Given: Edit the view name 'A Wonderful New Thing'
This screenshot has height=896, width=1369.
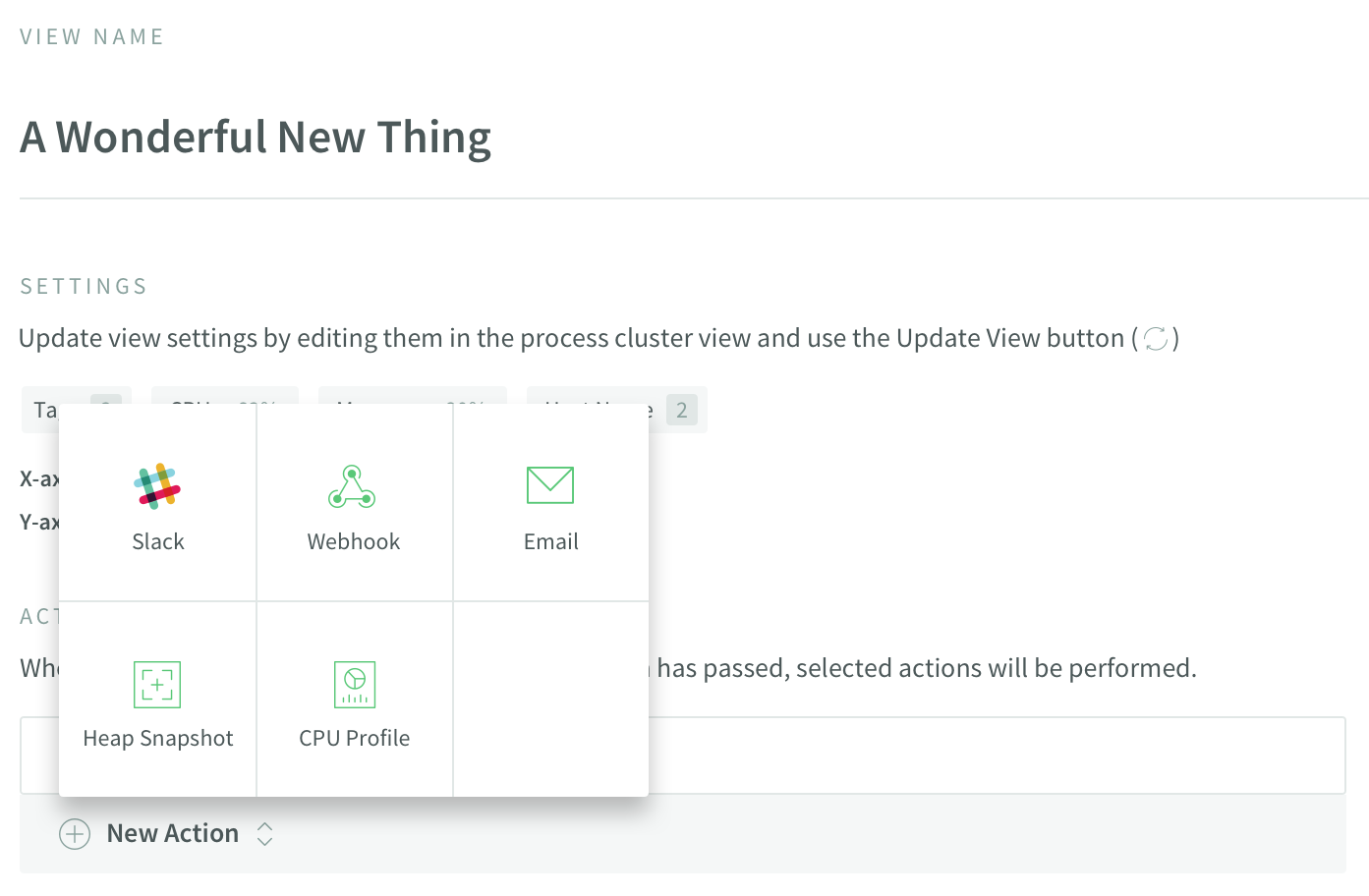Looking at the screenshot, I should pyautogui.click(x=256, y=138).
